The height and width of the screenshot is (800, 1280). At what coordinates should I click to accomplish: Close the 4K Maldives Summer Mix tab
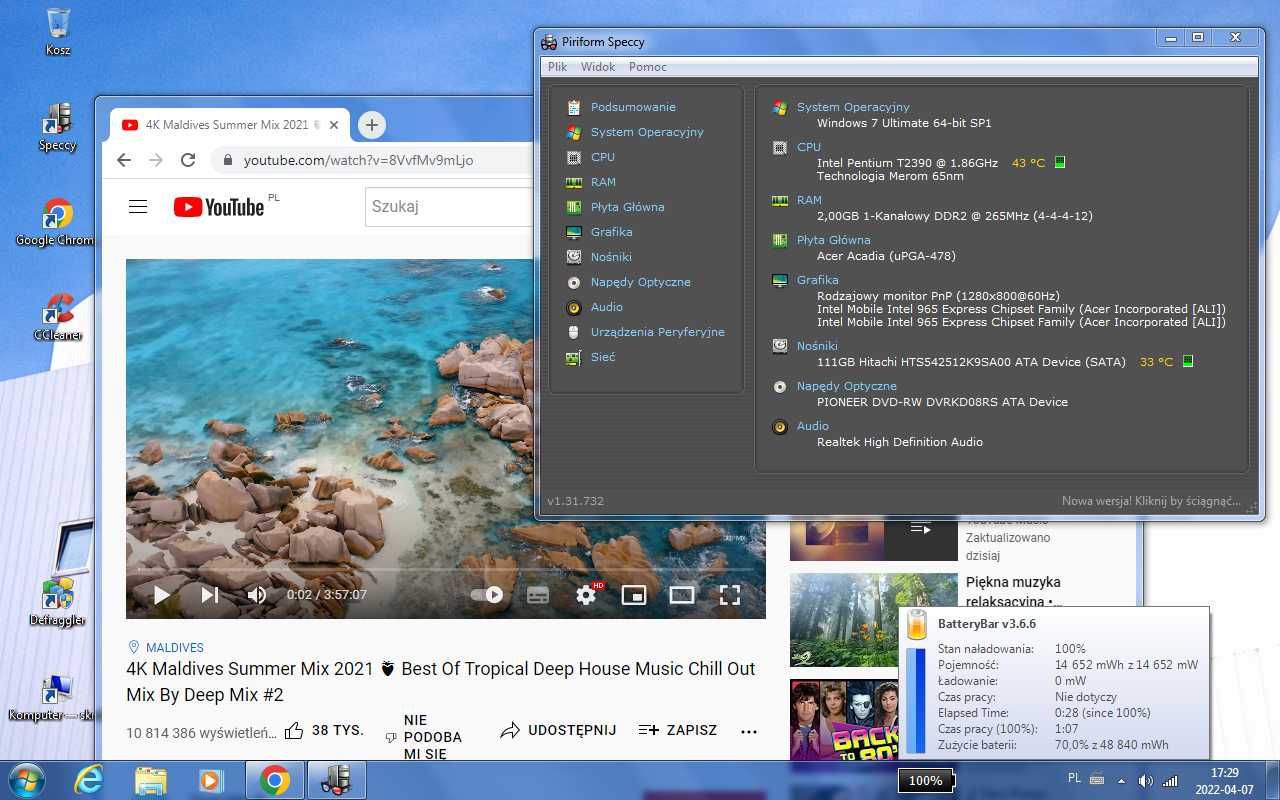(x=334, y=125)
